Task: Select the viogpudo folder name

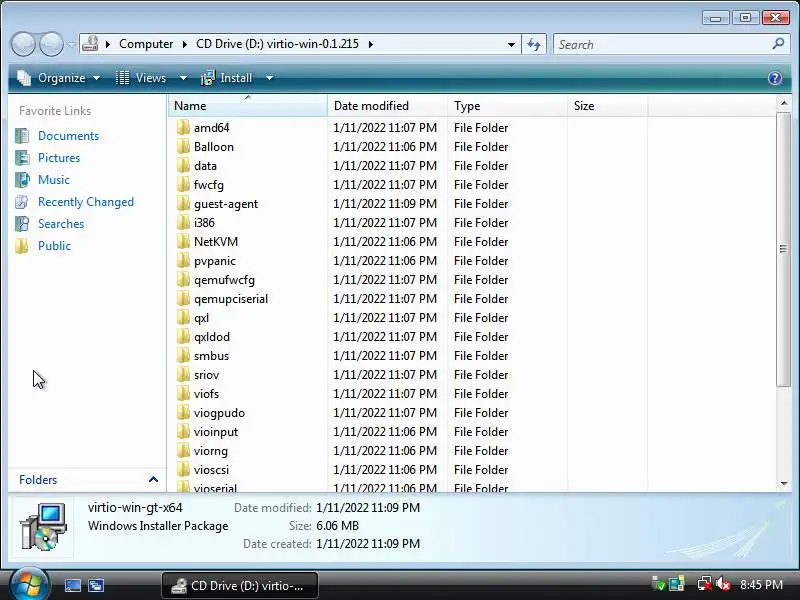Action: point(219,413)
